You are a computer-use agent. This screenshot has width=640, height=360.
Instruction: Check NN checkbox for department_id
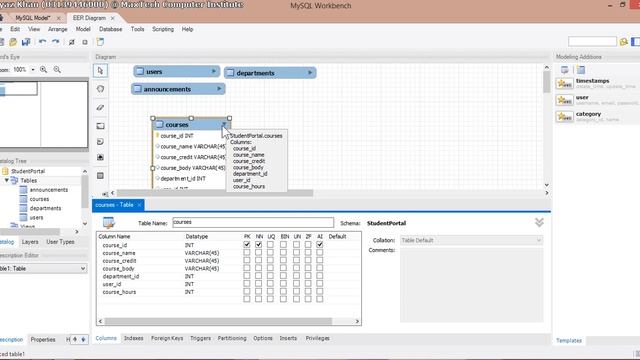coord(258,276)
